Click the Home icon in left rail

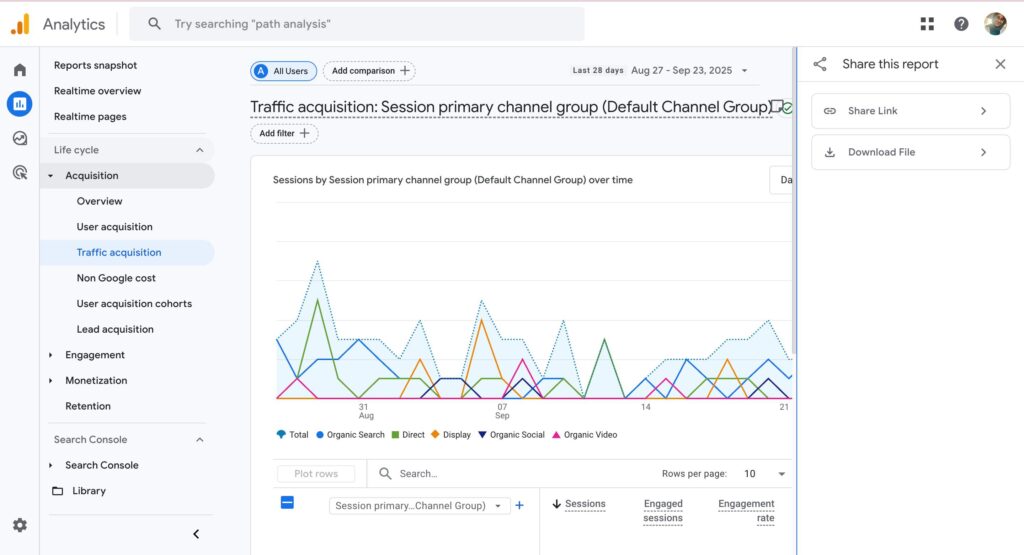(x=19, y=70)
